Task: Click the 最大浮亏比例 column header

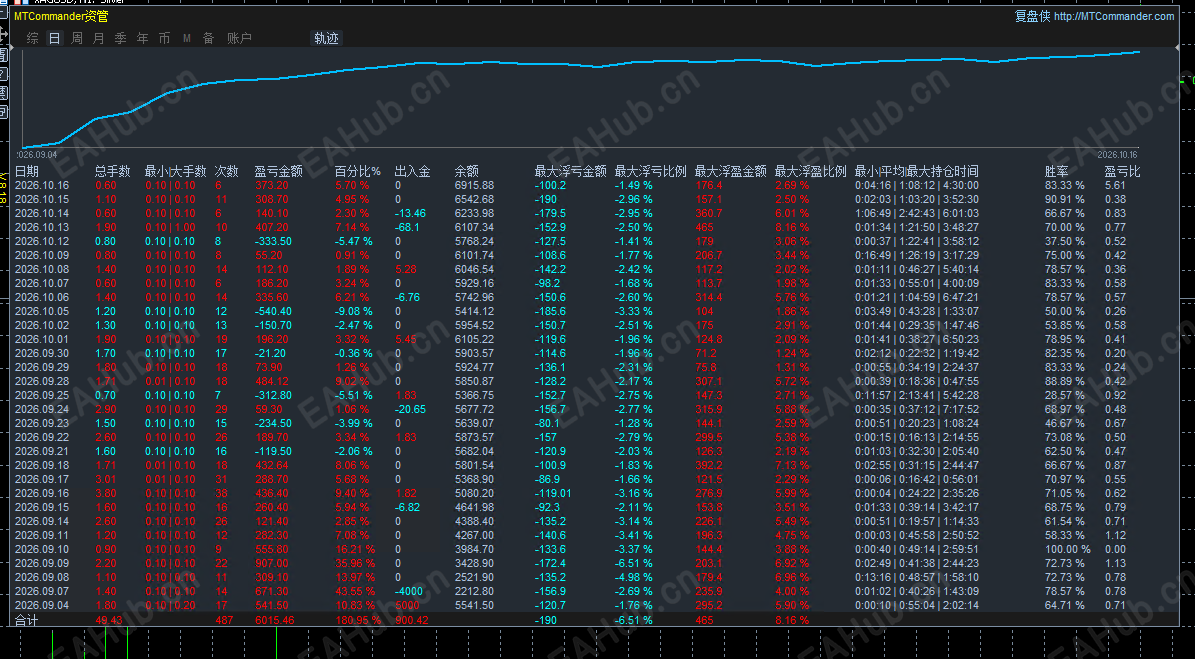Action: (x=651, y=171)
